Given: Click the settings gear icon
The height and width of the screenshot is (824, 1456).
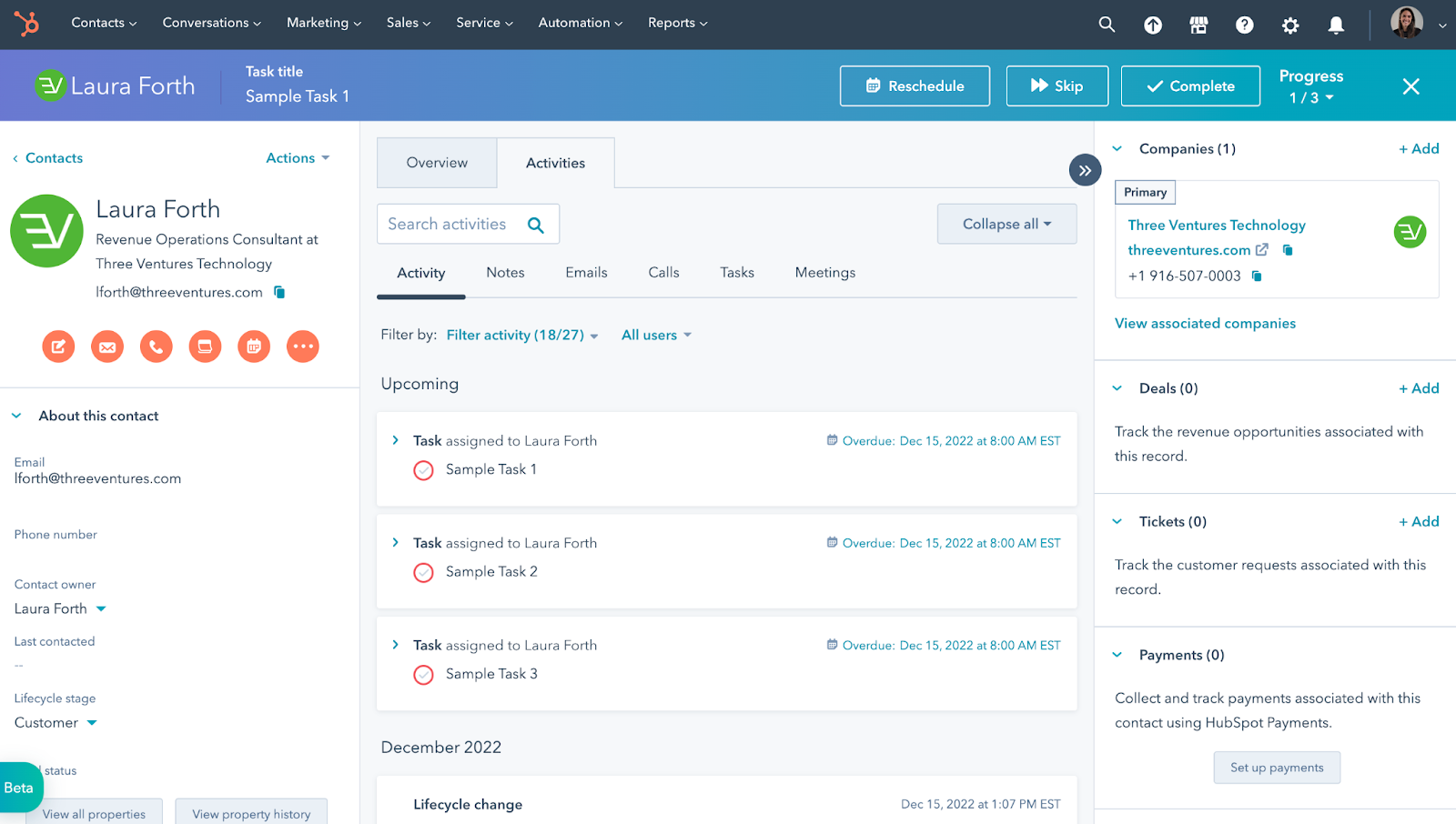Looking at the screenshot, I should pyautogui.click(x=1289, y=25).
